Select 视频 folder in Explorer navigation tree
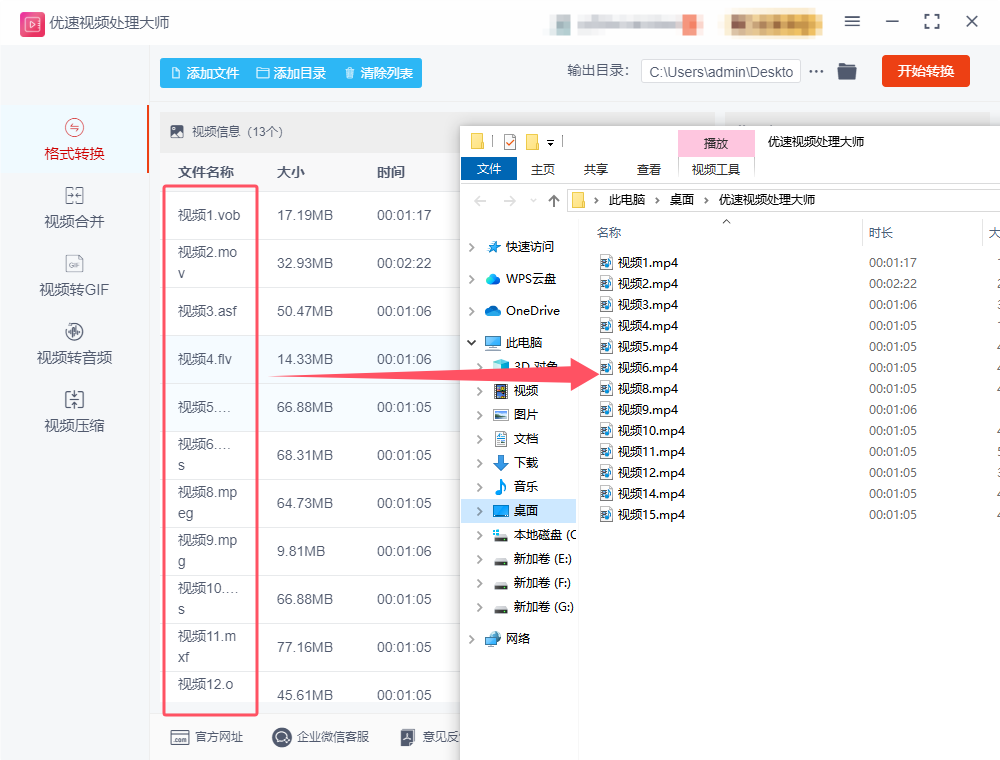This screenshot has height=760, width=1000. click(526, 390)
